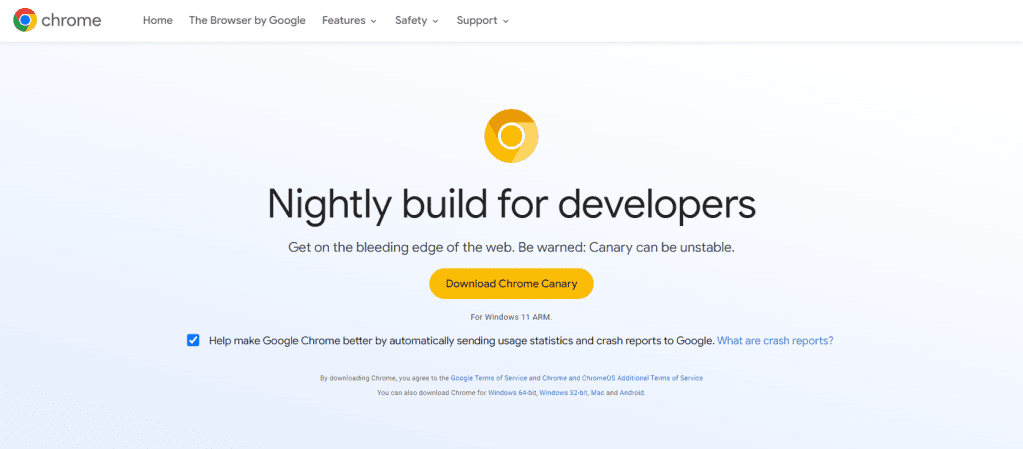View Chrome and ChromeOS Additional Terms of Service
1023x449 pixels.
622,378
